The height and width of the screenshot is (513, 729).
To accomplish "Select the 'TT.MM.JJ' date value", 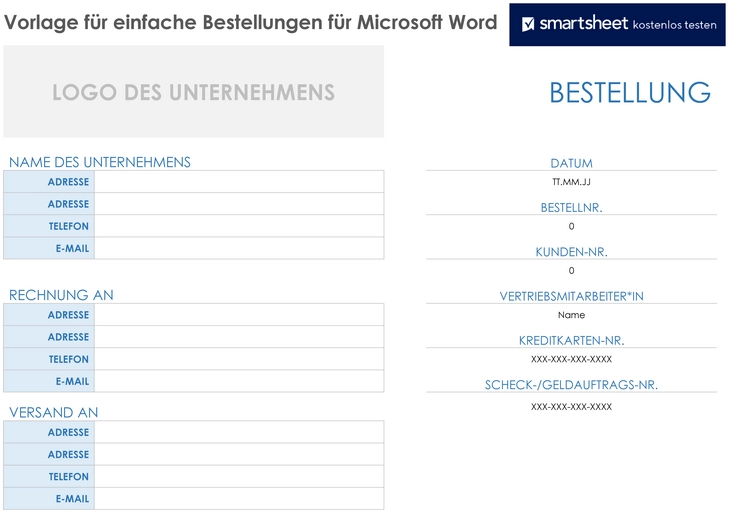I will (571, 182).
